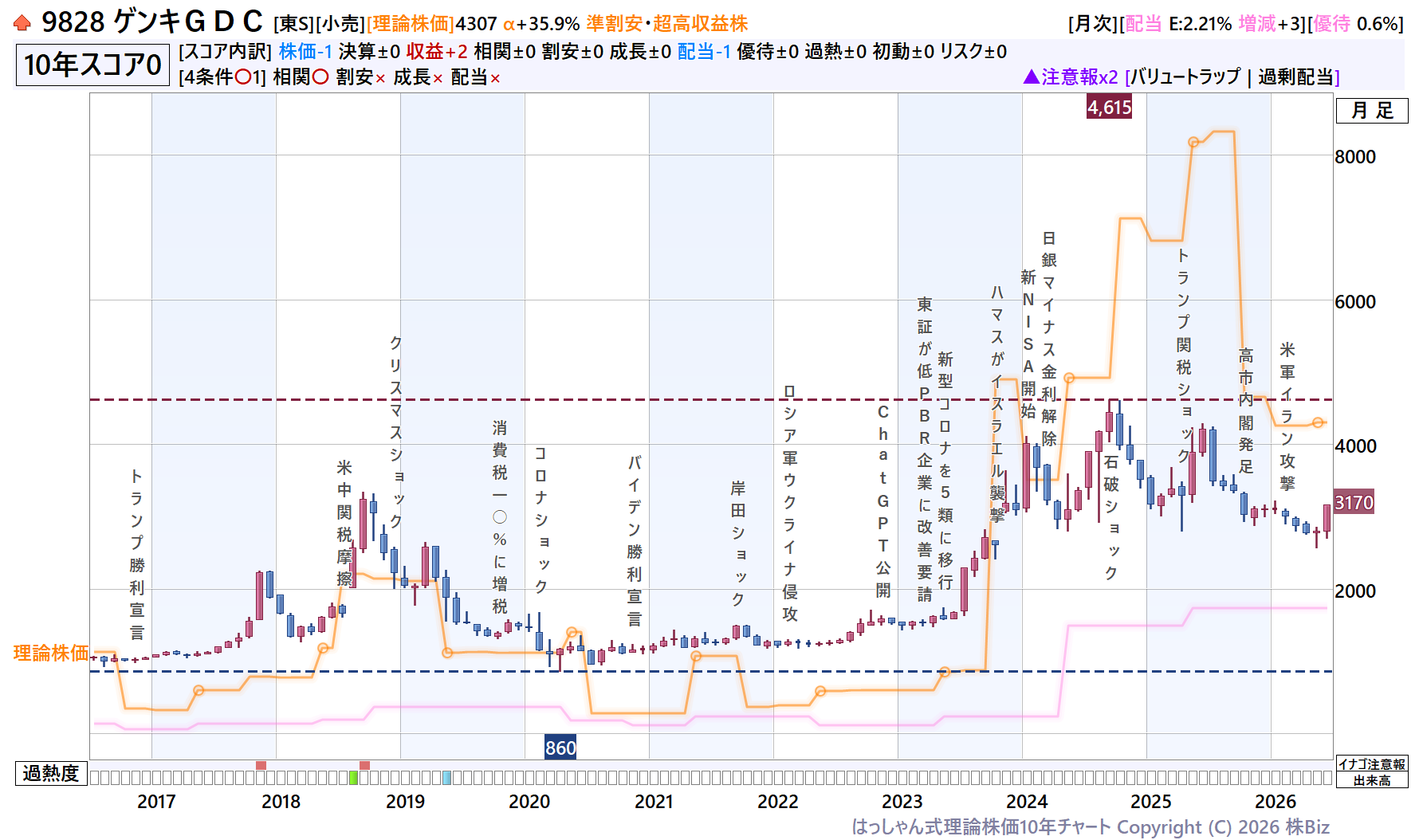Click the 高市内閣発足 event annotation

(1246, 410)
